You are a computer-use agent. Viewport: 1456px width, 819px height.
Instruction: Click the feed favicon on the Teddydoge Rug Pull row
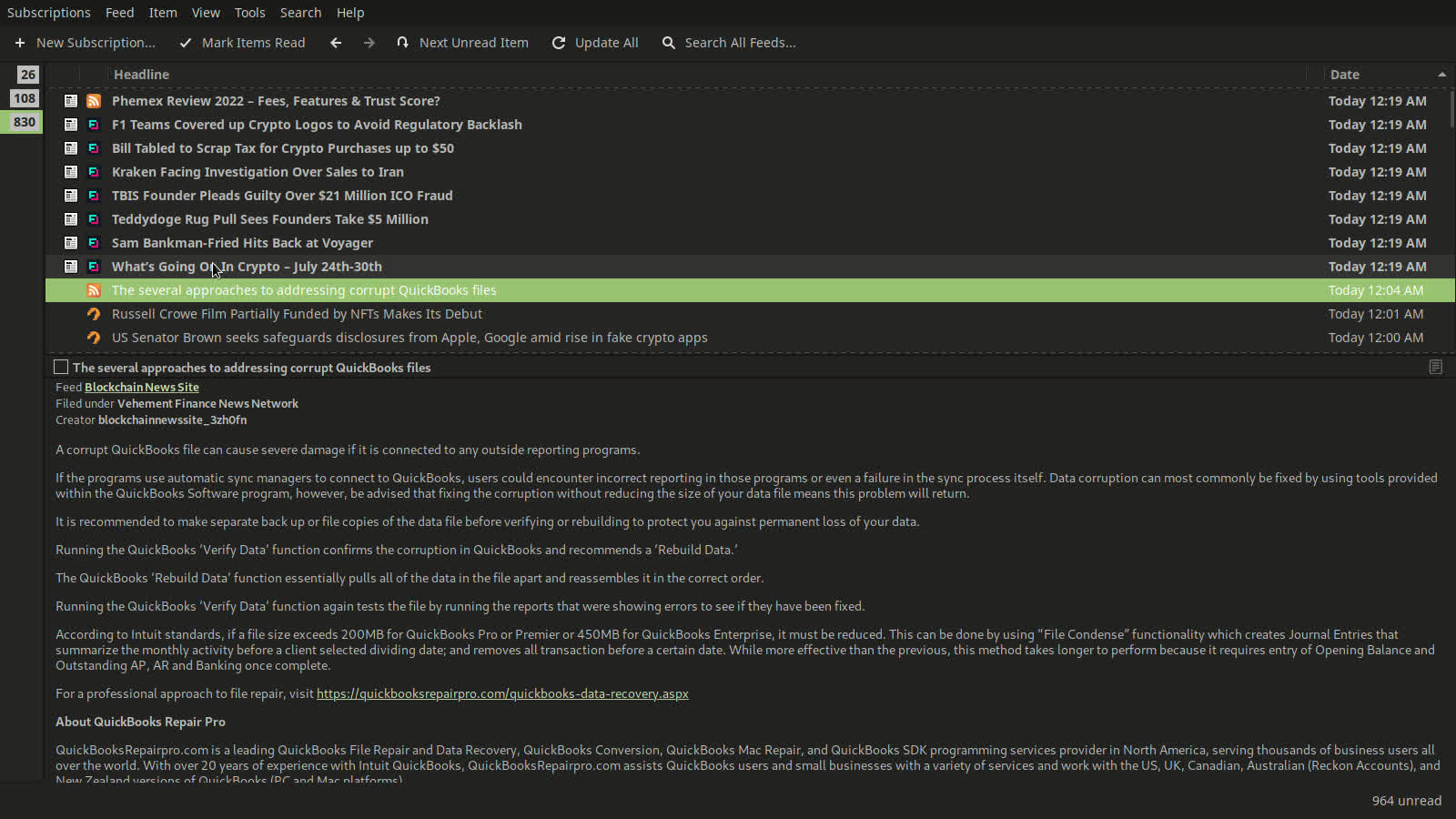94,219
